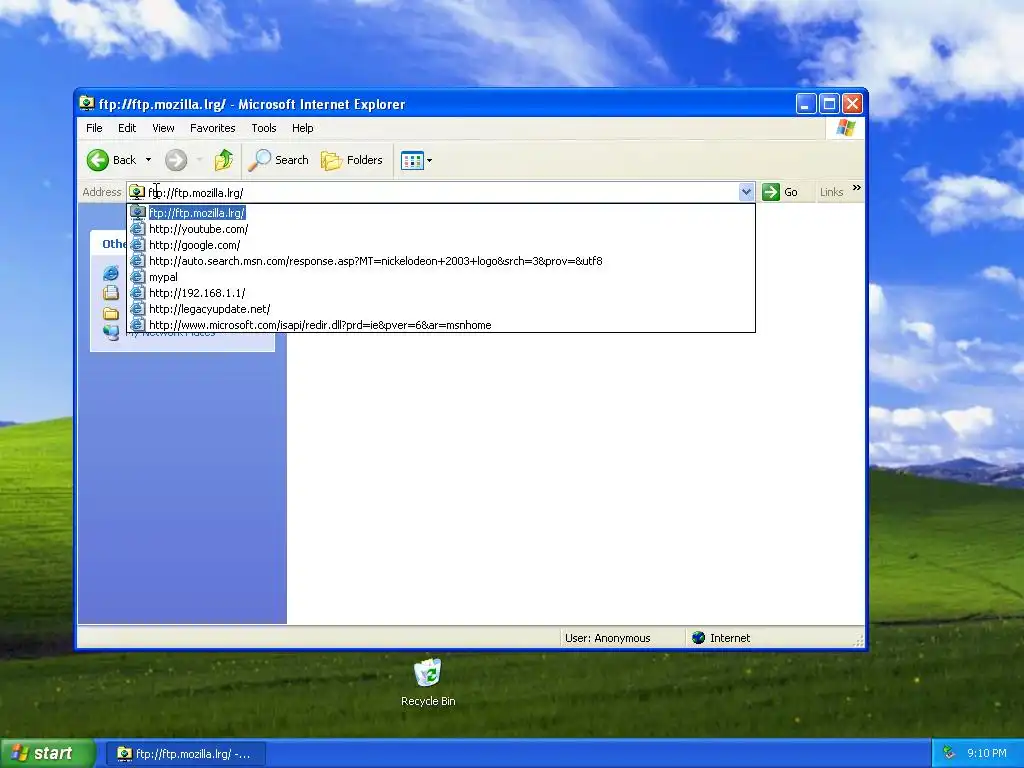Expand the Views dropdown arrow
Viewport: 1024px width, 768px height.
pyautogui.click(x=429, y=161)
